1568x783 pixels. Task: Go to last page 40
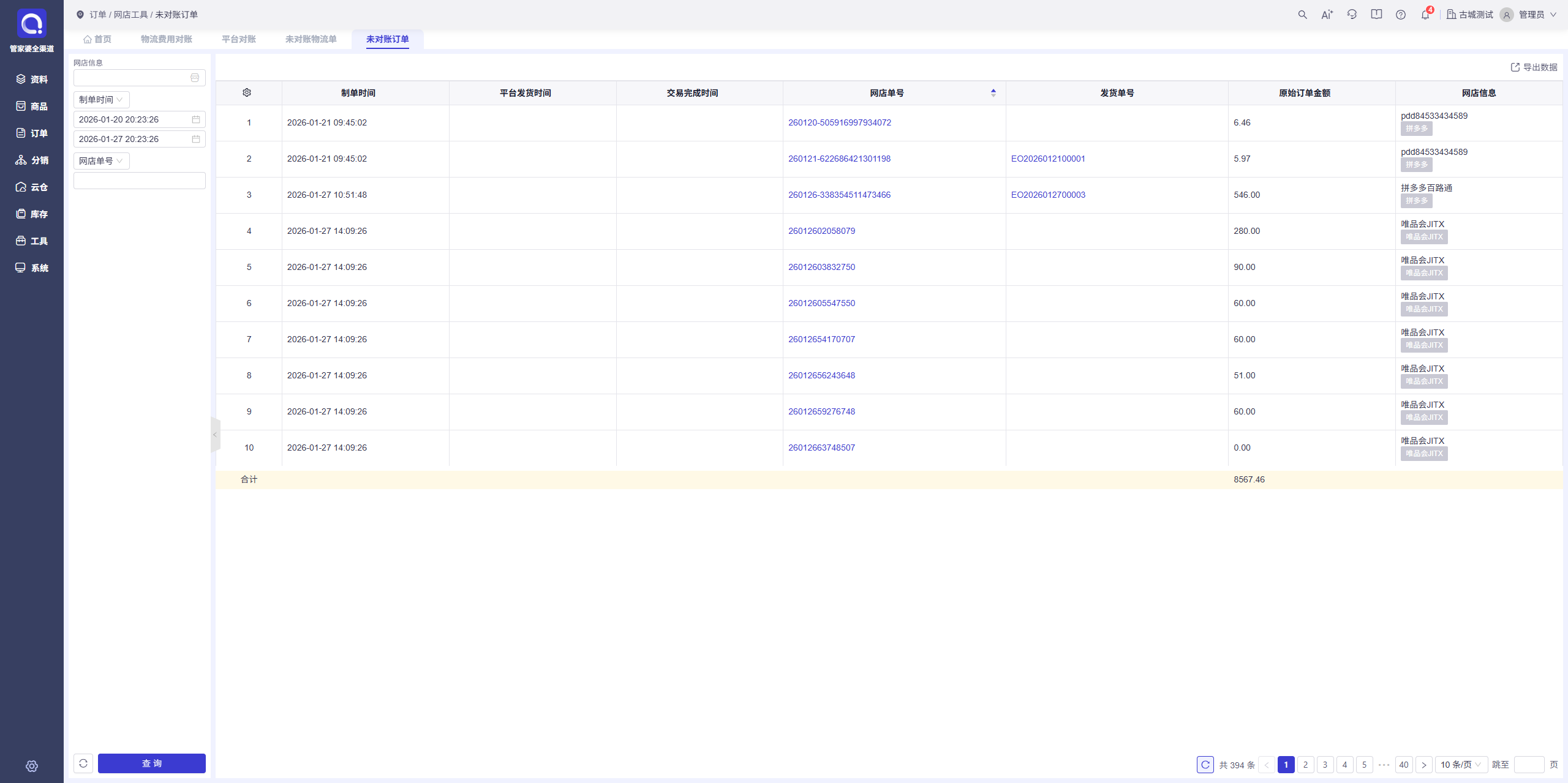coord(1404,765)
